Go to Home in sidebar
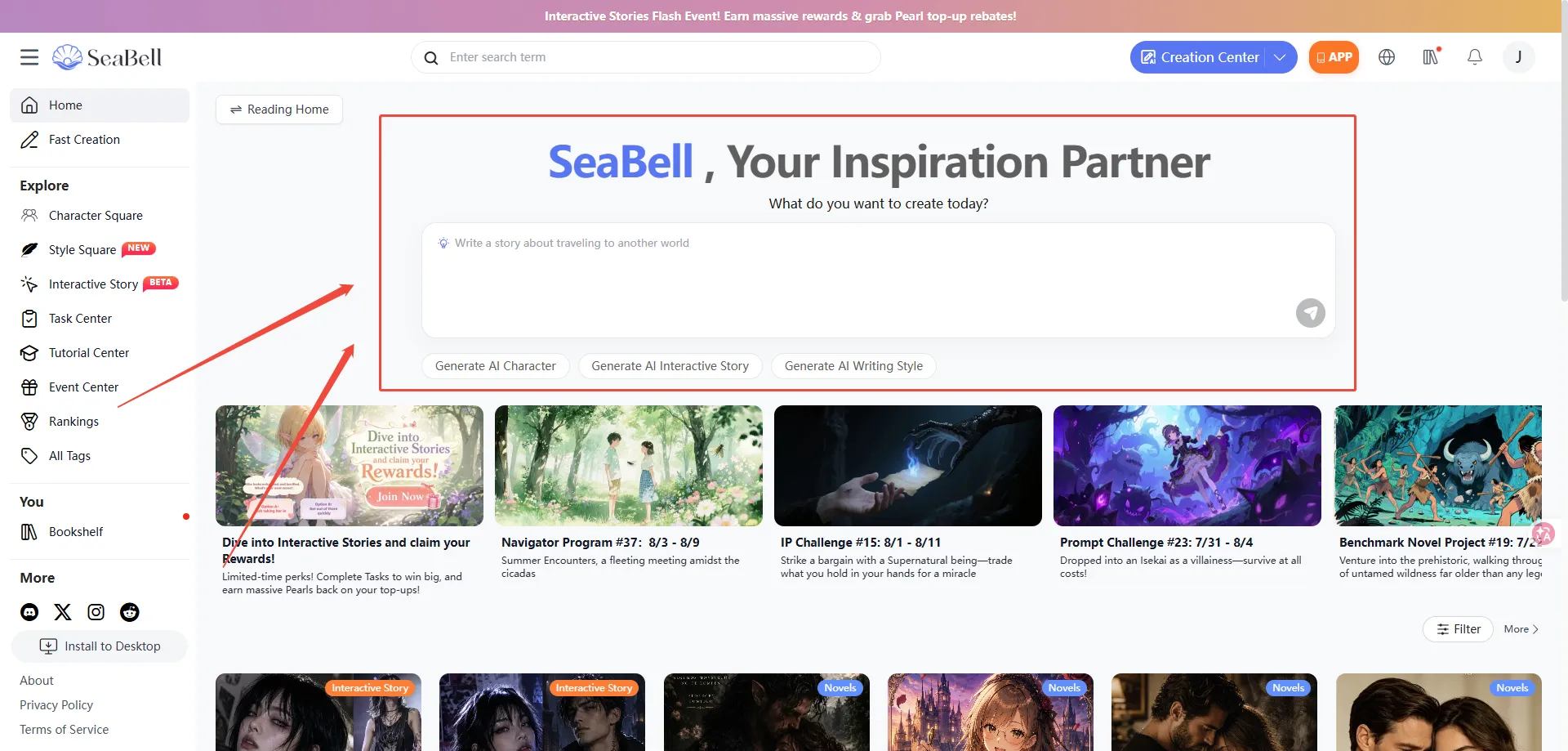1568x751 pixels. pos(100,105)
